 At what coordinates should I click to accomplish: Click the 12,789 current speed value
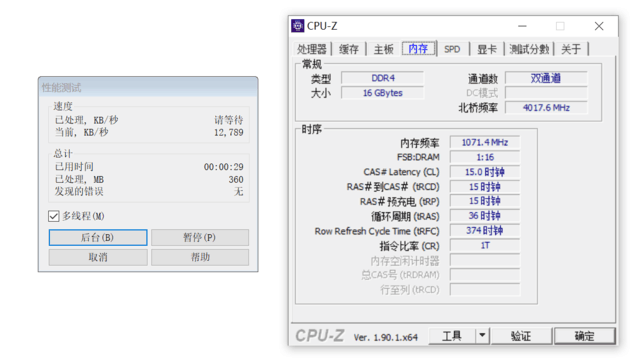tap(229, 132)
